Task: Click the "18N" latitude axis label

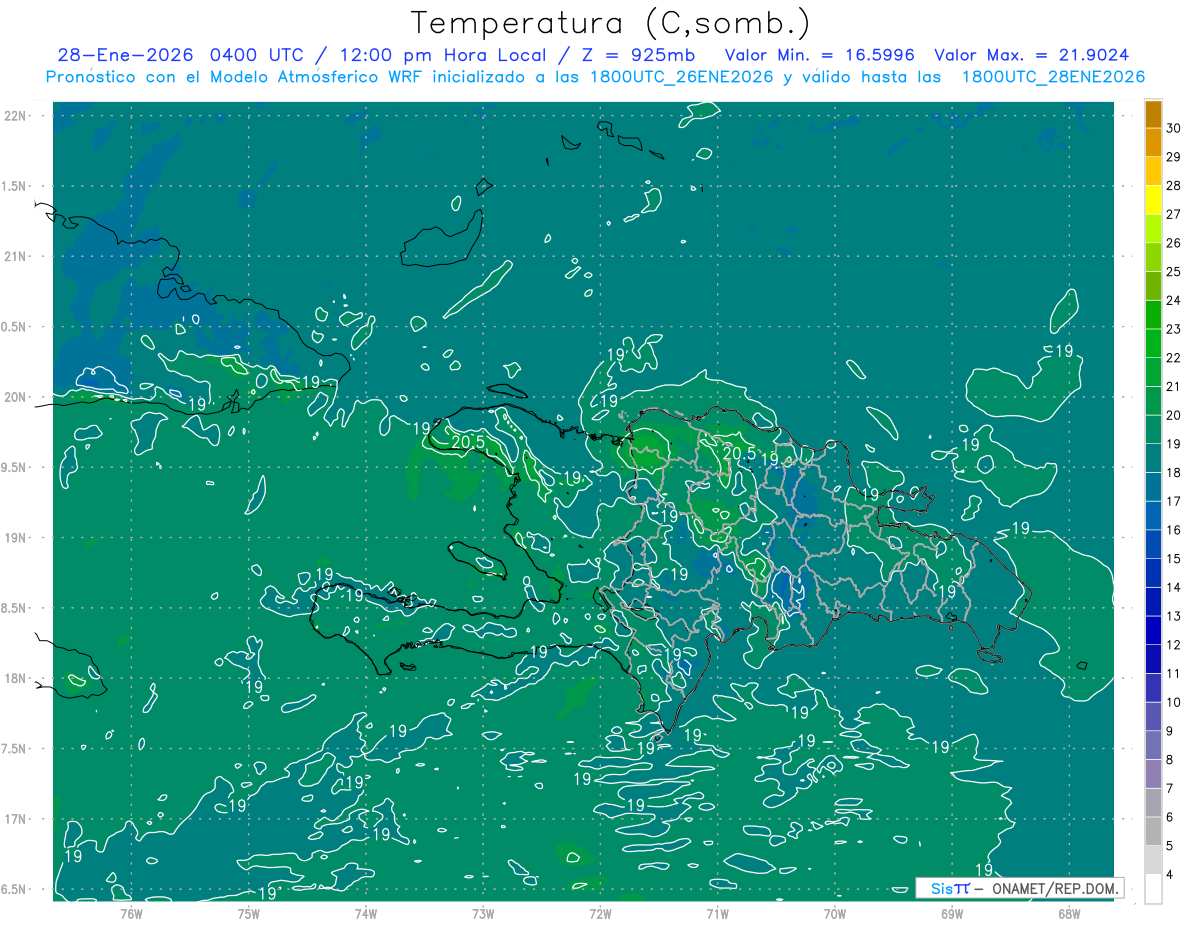Action: pyautogui.click(x=16, y=678)
